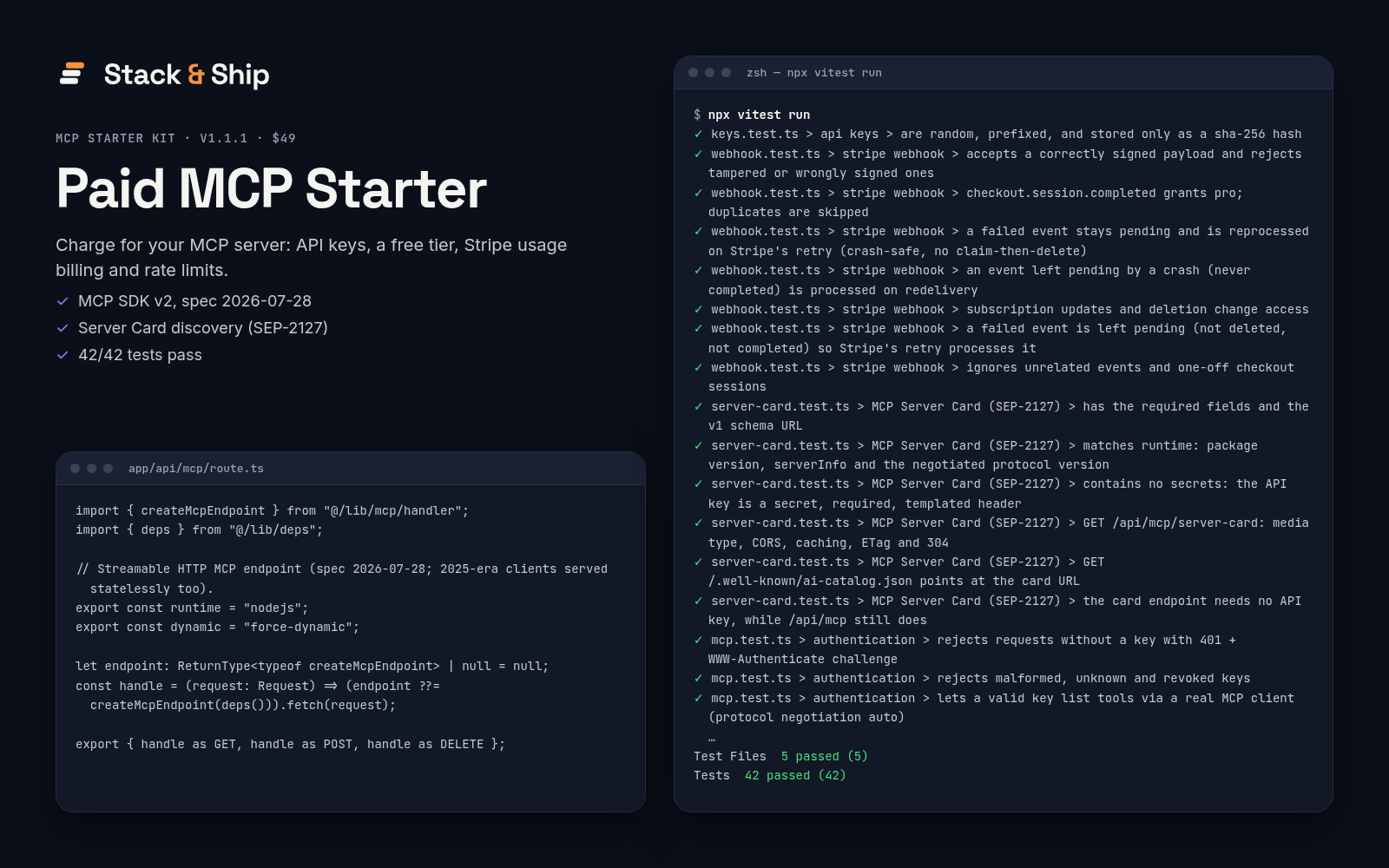This screenshot has height=868, width=1389.
Task: Click '/.well-known/ai-catalog.json points at the card URL'
Action: coord(894,581)
